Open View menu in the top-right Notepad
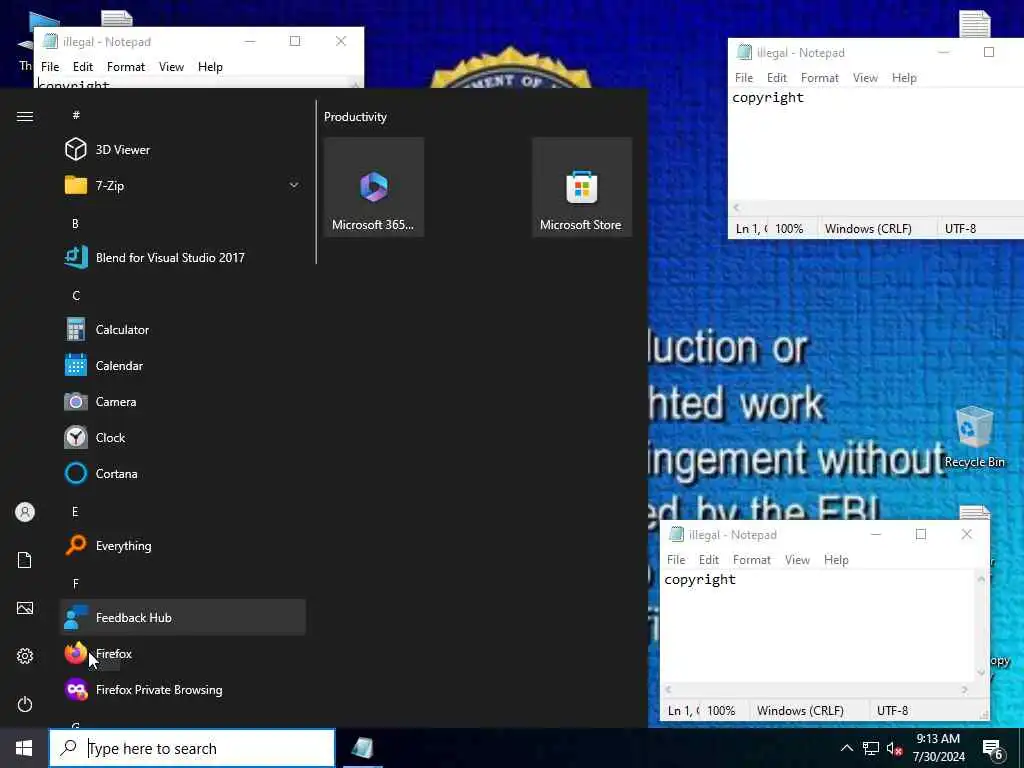This screenshot has width=1024, height=768. (x=865, y=78)
